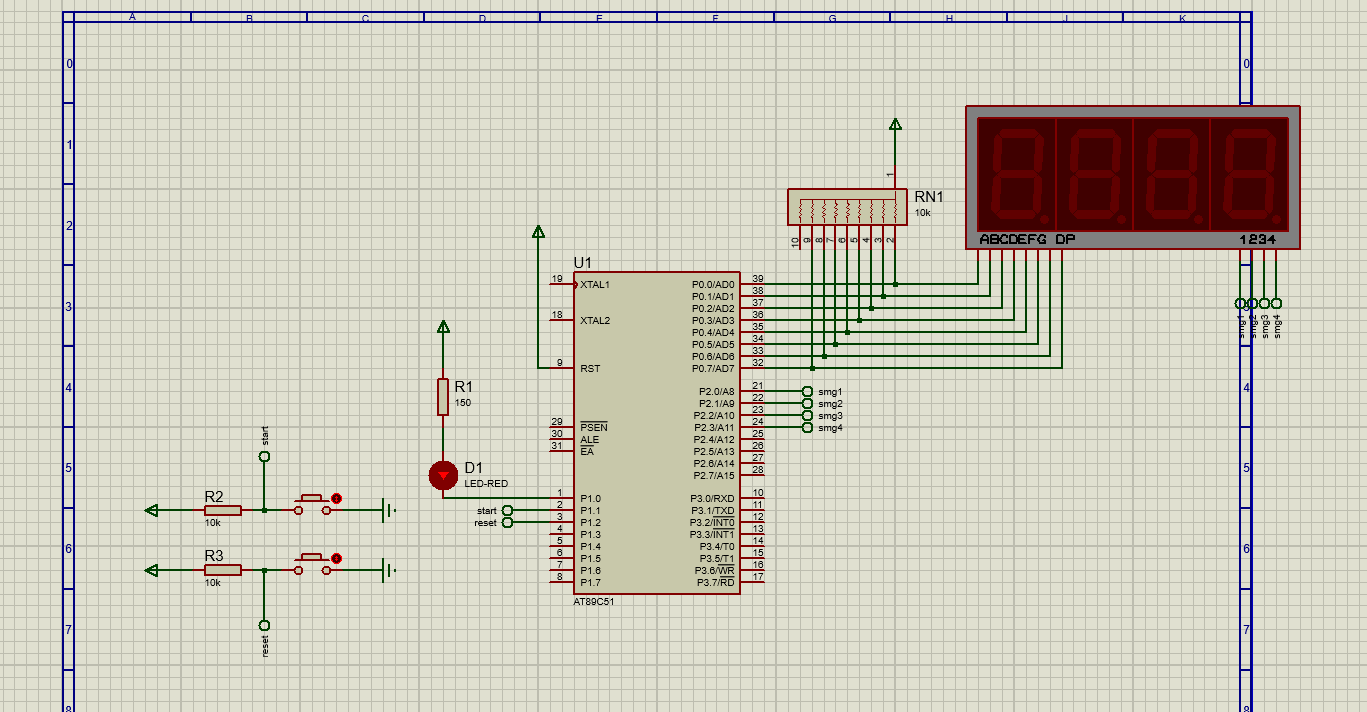Click the push button switch wired to R3
1367x712 pixels.
tap(313, 565)
